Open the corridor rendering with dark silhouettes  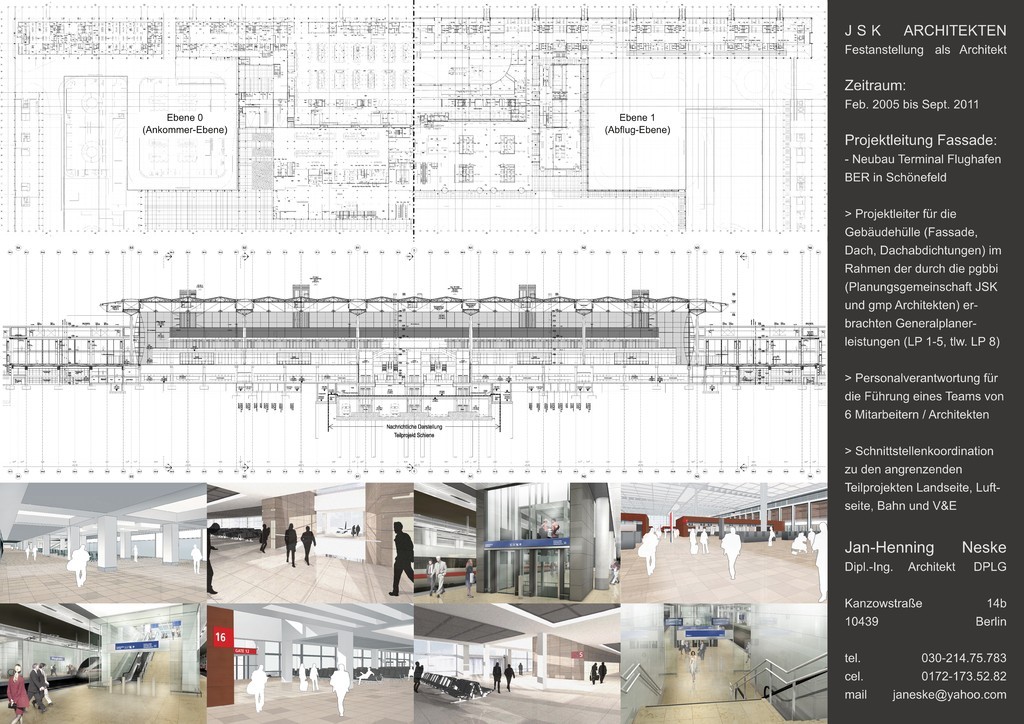[310, 542]
